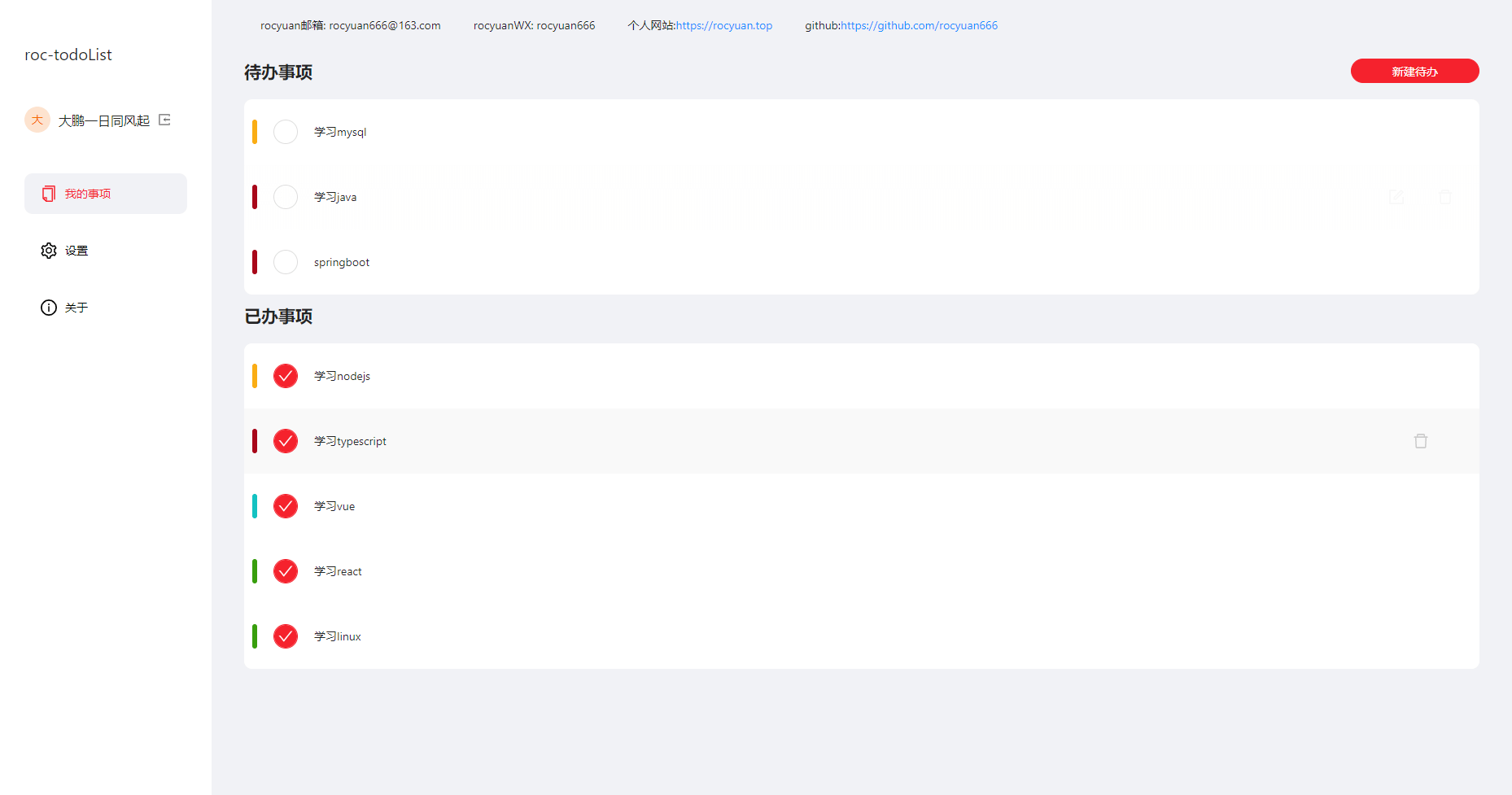Delete the 学习typescript completed item via trash icon
The width and height of the screenshot is (1512, 795).
1421,441
